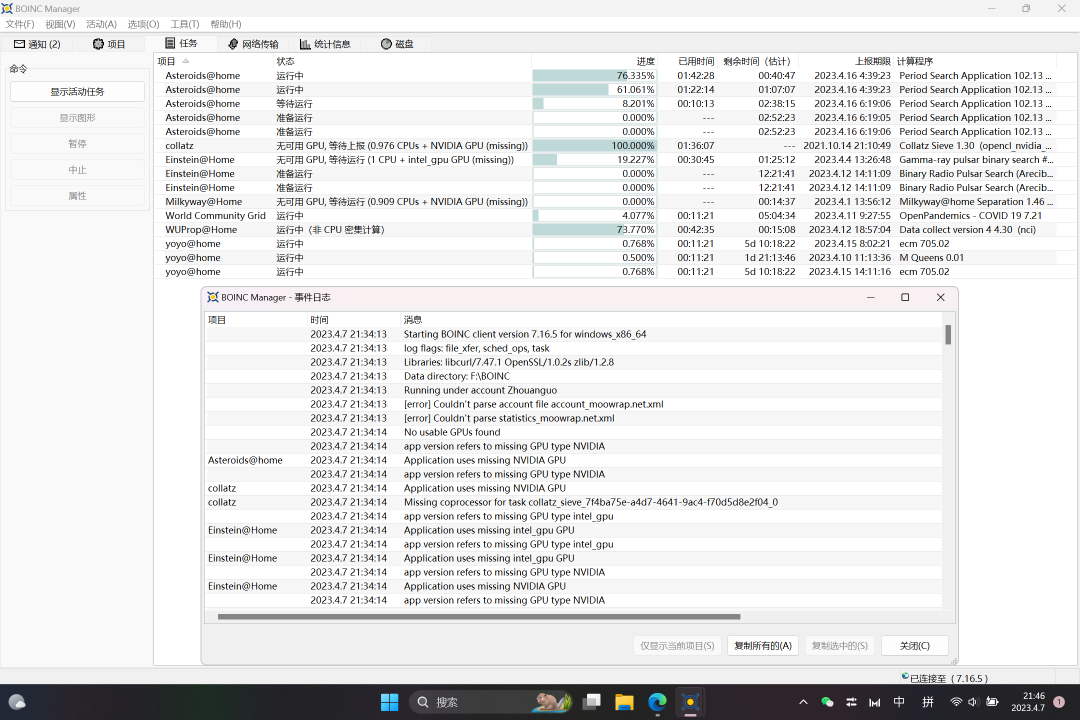Click the taskbar 搜索 search box

tap(492, 702)
